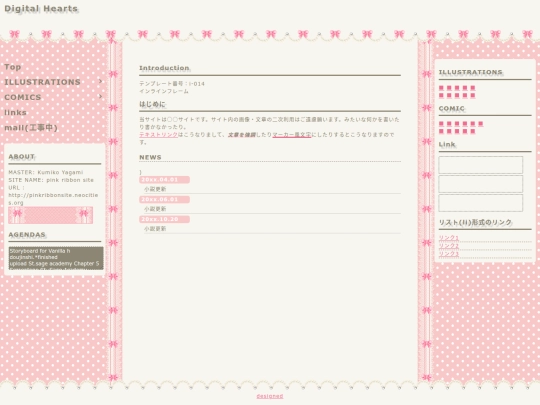Click last square in COMIC lower row

[x=473, y=131]
